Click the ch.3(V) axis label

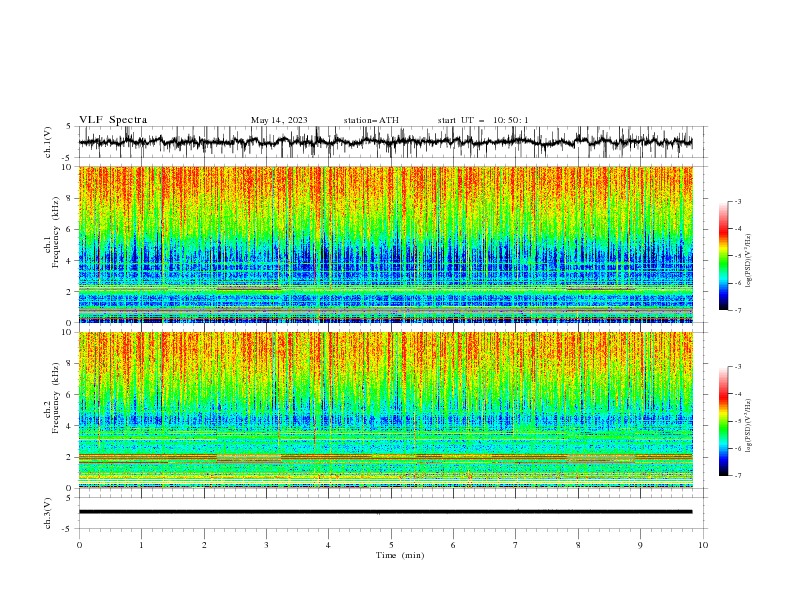point(48,513)
